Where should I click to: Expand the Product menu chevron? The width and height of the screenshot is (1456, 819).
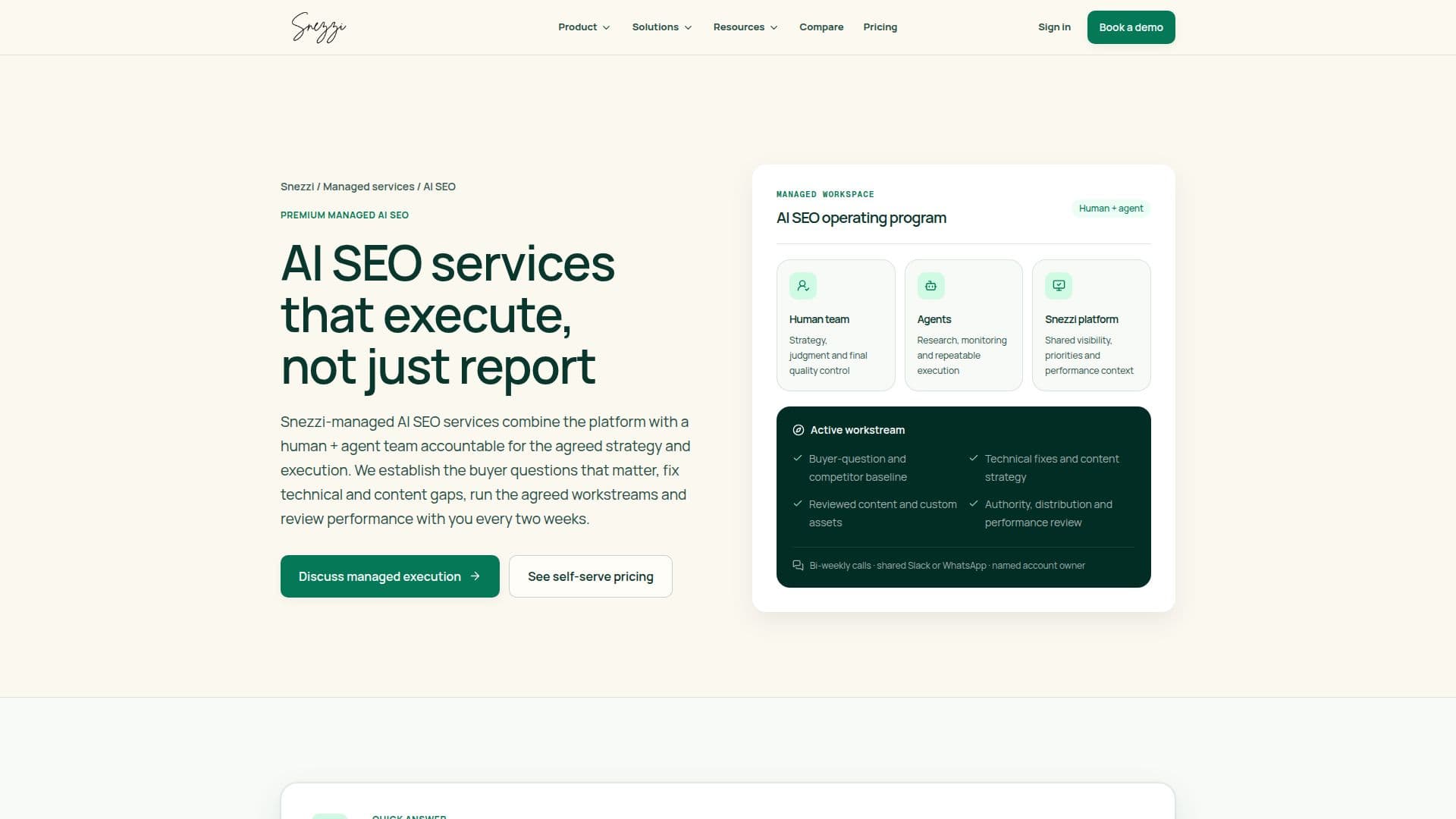tap(606, 27)
